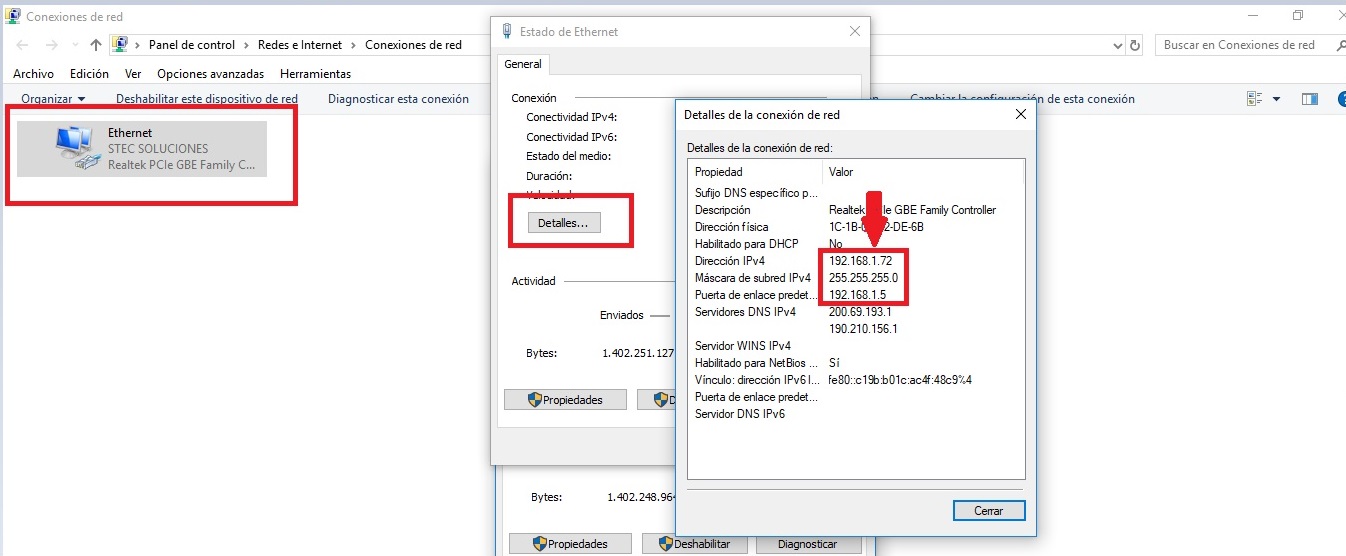Close the Detalles de la conexión dialog with X
The image size is (1346, 556).
pyautogui.click(x=1020, y=115)
